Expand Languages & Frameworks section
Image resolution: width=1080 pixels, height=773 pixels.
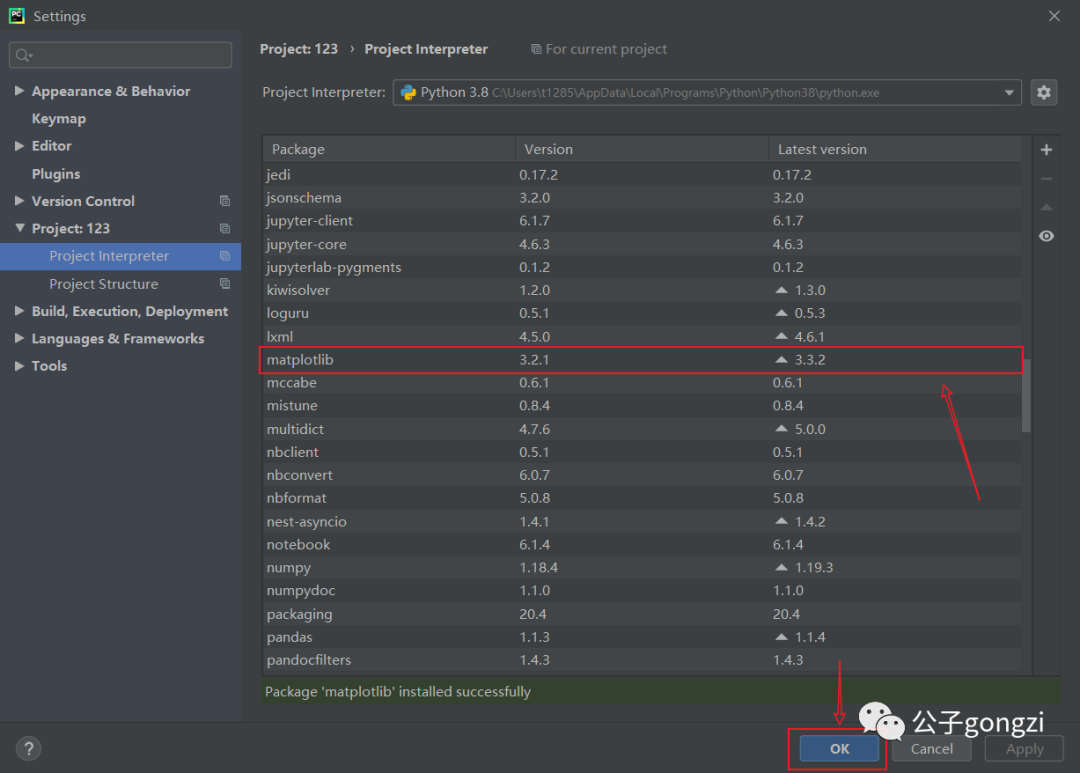pyautogui.click(x=19, y=338)
